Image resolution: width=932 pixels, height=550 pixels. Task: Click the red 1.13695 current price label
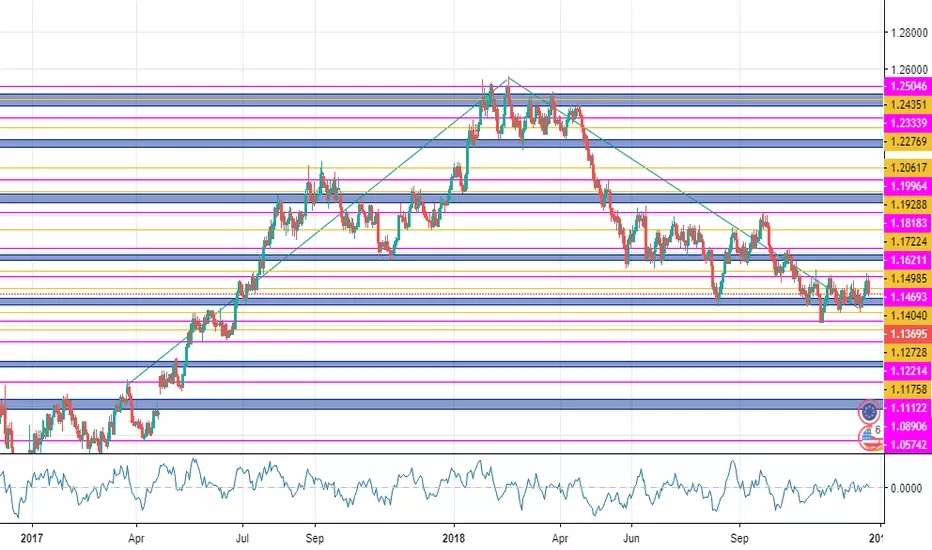[908, 334]
